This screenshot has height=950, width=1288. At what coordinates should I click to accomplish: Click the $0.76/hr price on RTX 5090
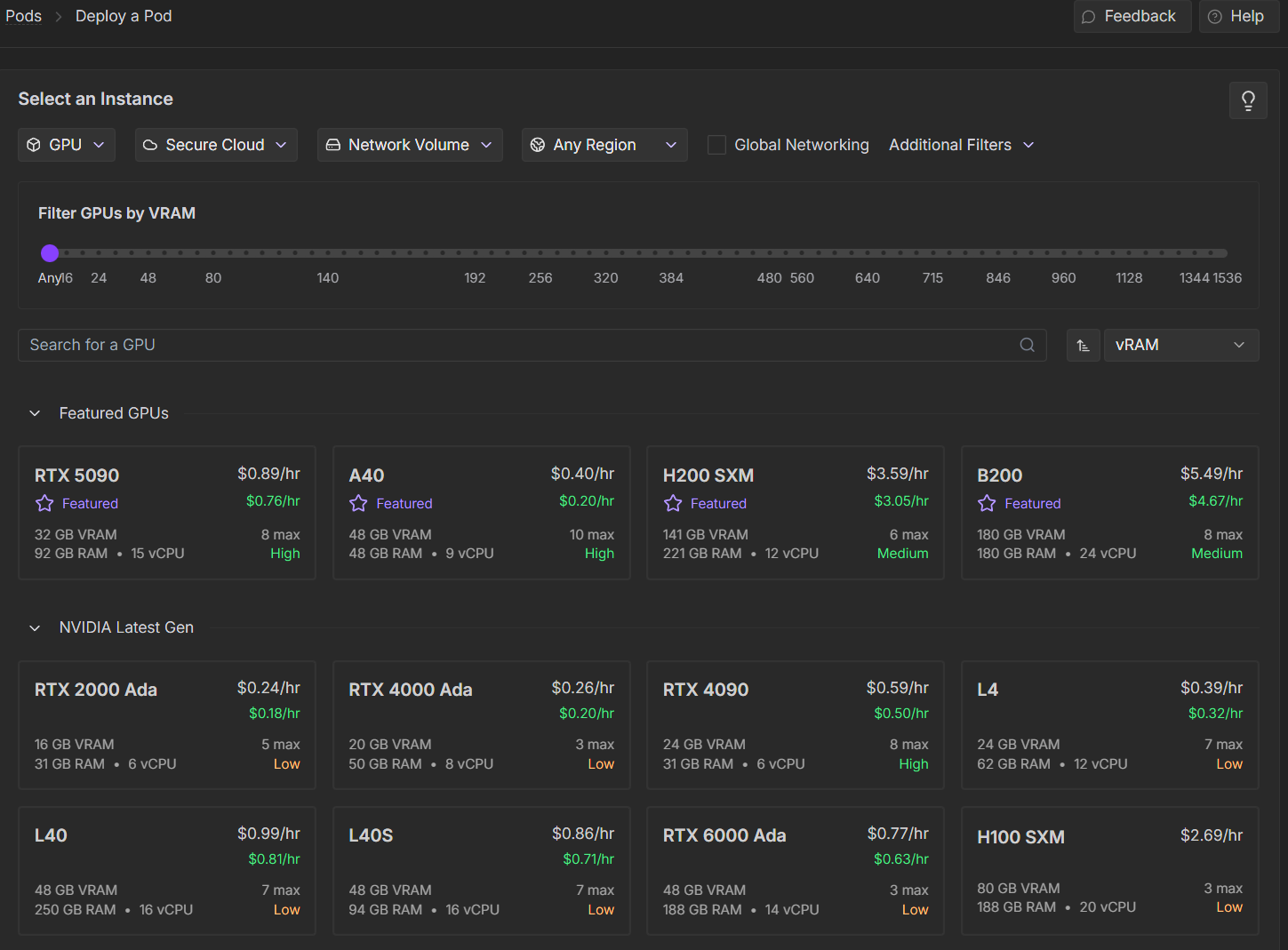[x=273, y=501]
